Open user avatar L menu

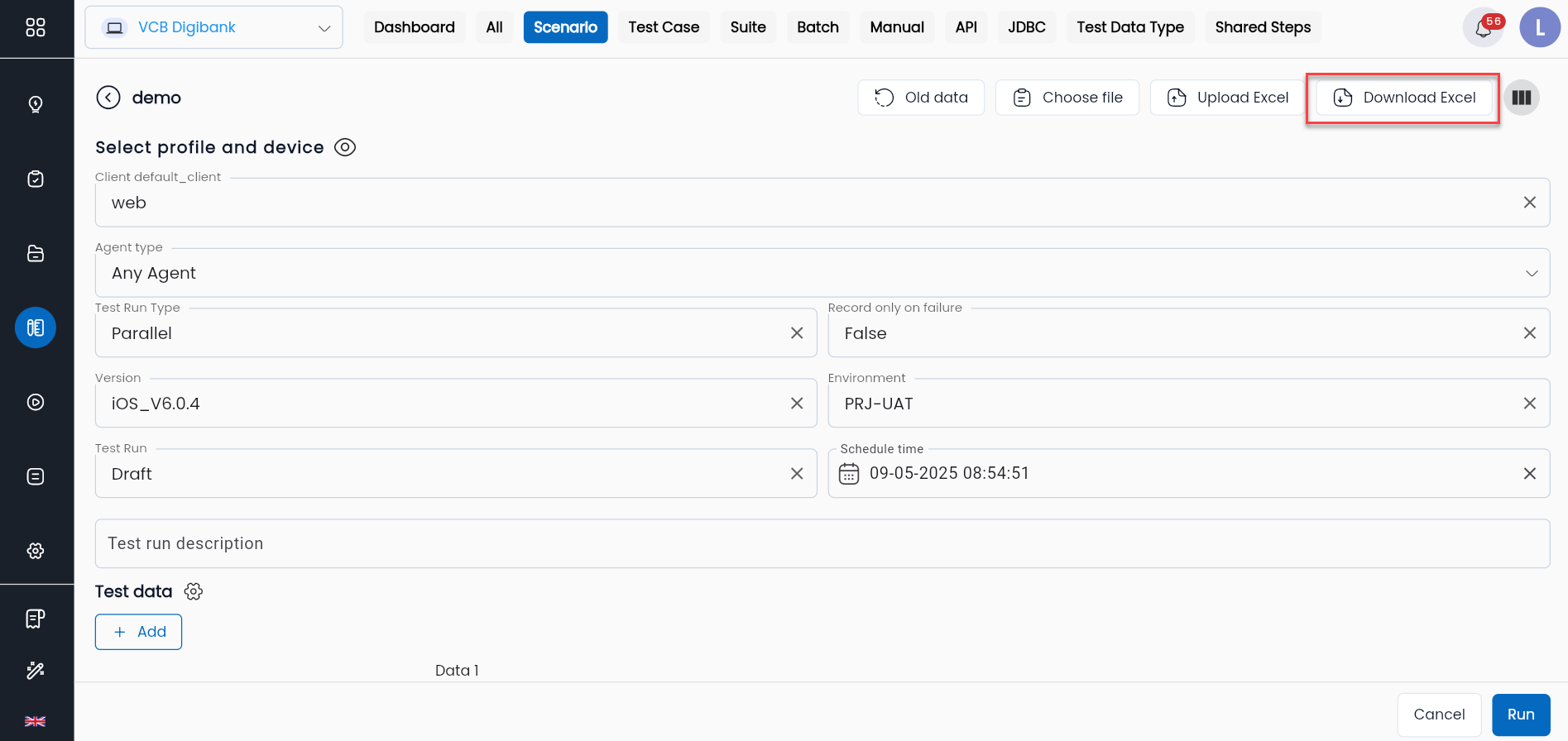[x=1540, y=27]
